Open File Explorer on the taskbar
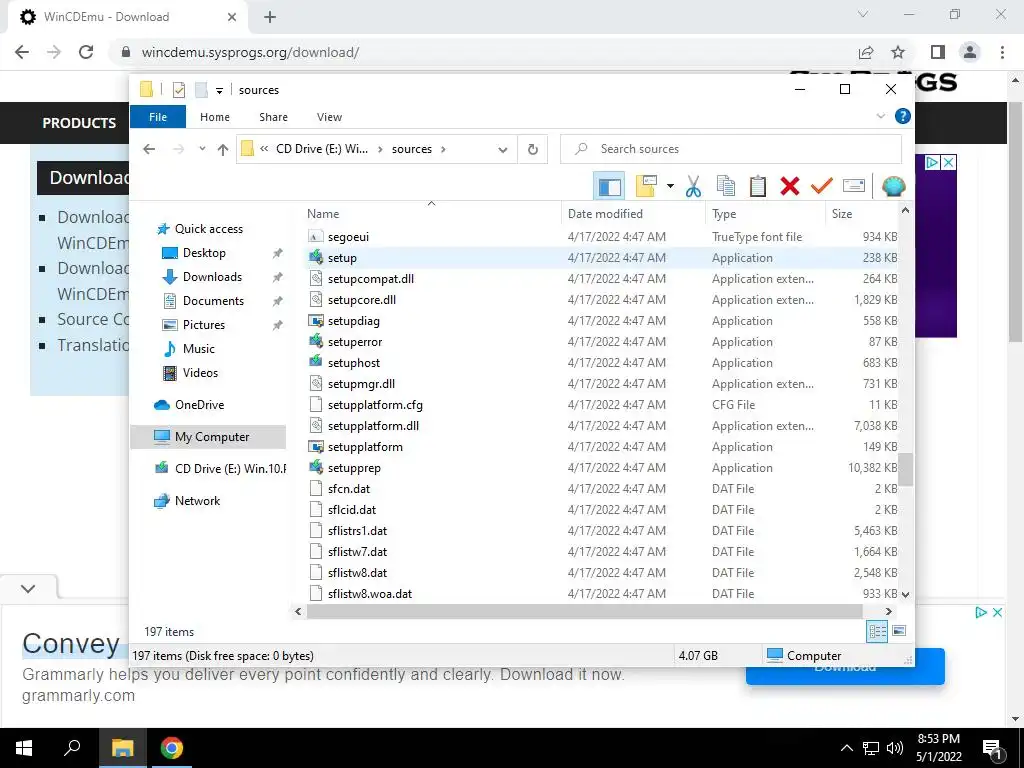Viewport: 1024px width, 768px height. (122, 748)
